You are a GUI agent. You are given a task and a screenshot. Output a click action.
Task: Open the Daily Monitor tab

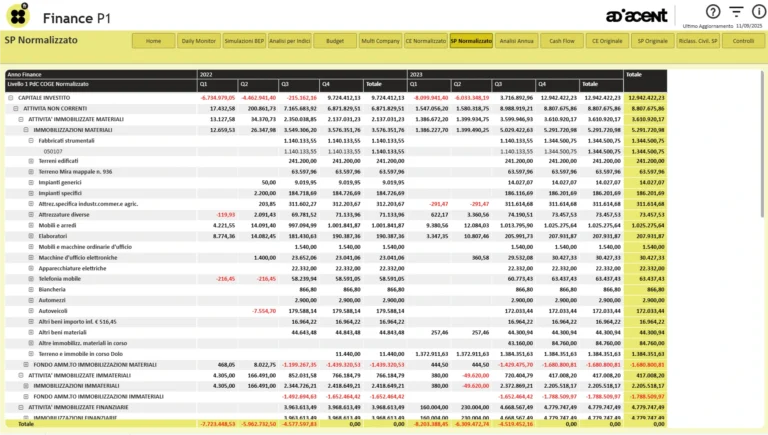tap(199, 41)
